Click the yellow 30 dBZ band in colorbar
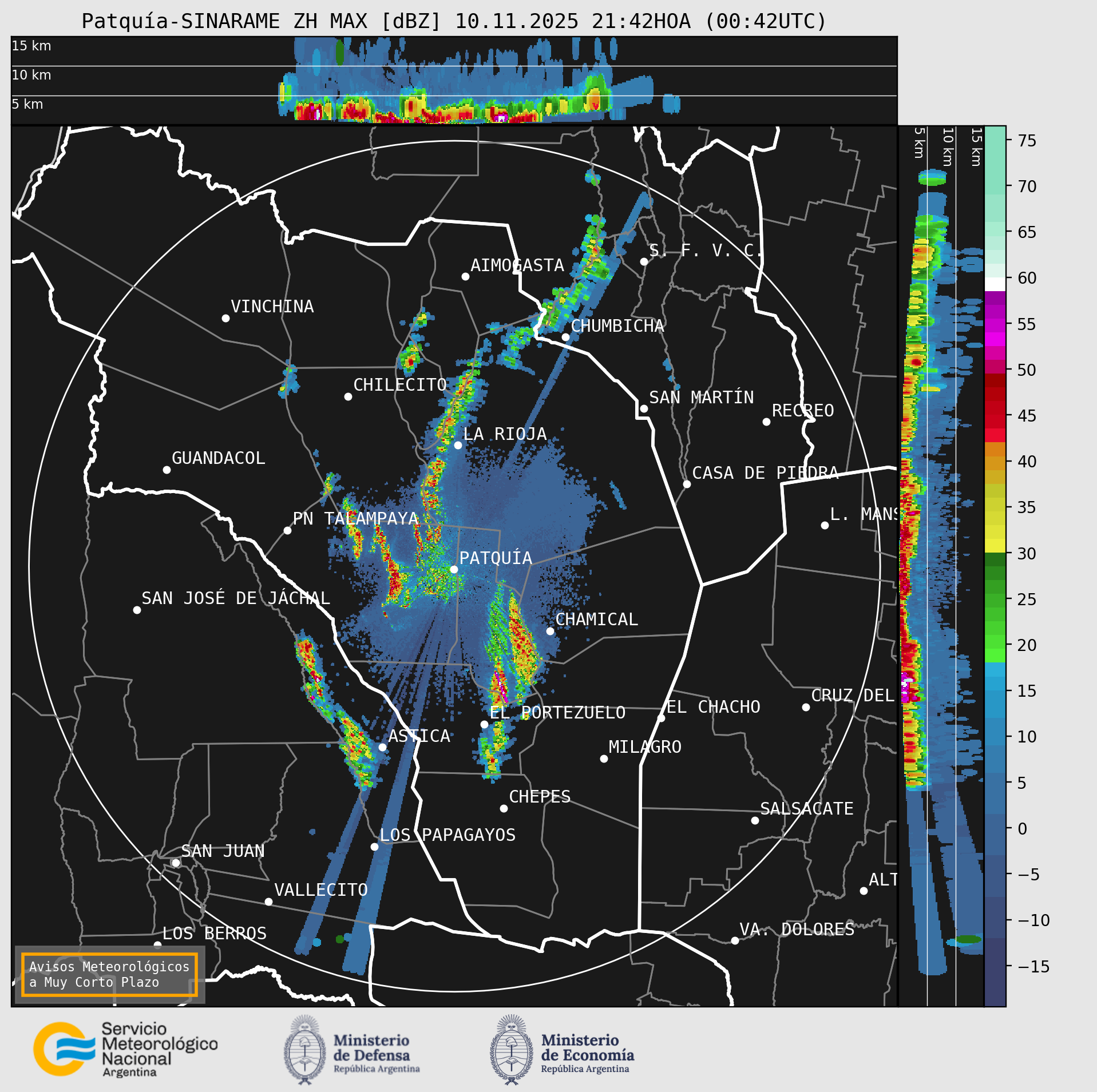 (995, 545)
